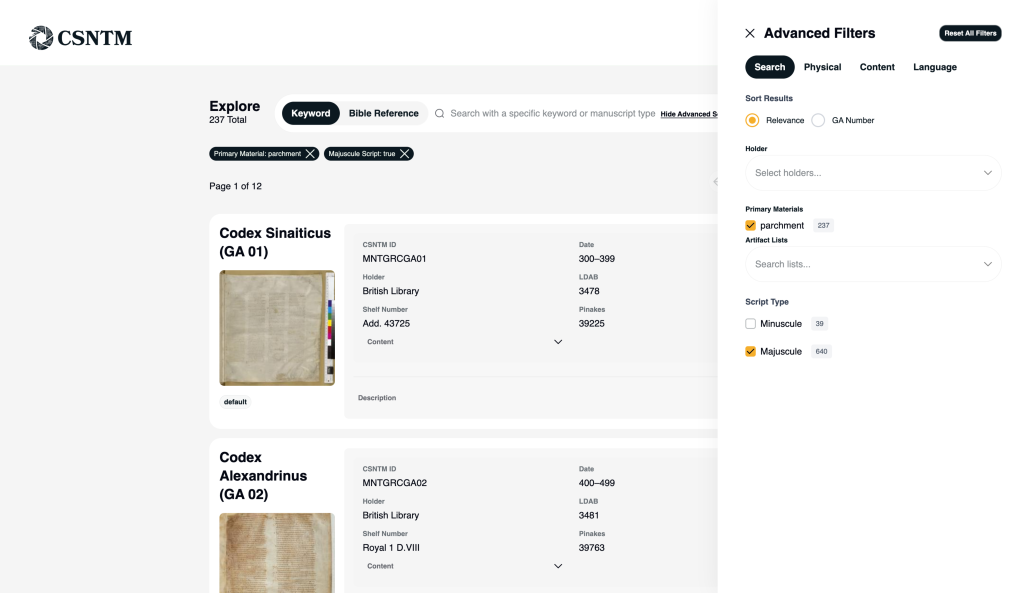Click the keyword search input field
Screen dimensions: 1024x593
pyautogui.click(x=552, y=114)
